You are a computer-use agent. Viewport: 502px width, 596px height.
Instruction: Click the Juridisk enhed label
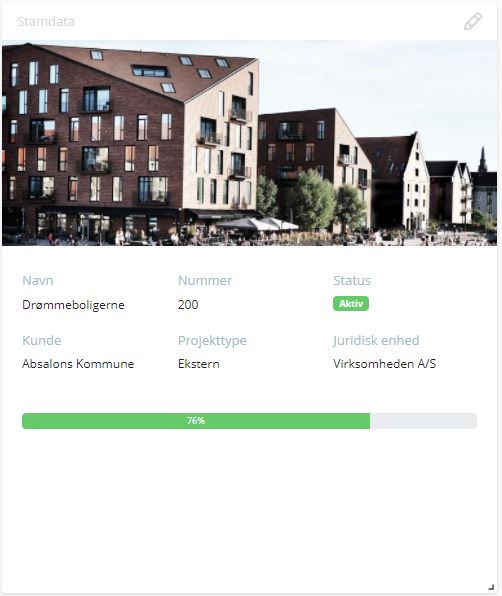376,340
